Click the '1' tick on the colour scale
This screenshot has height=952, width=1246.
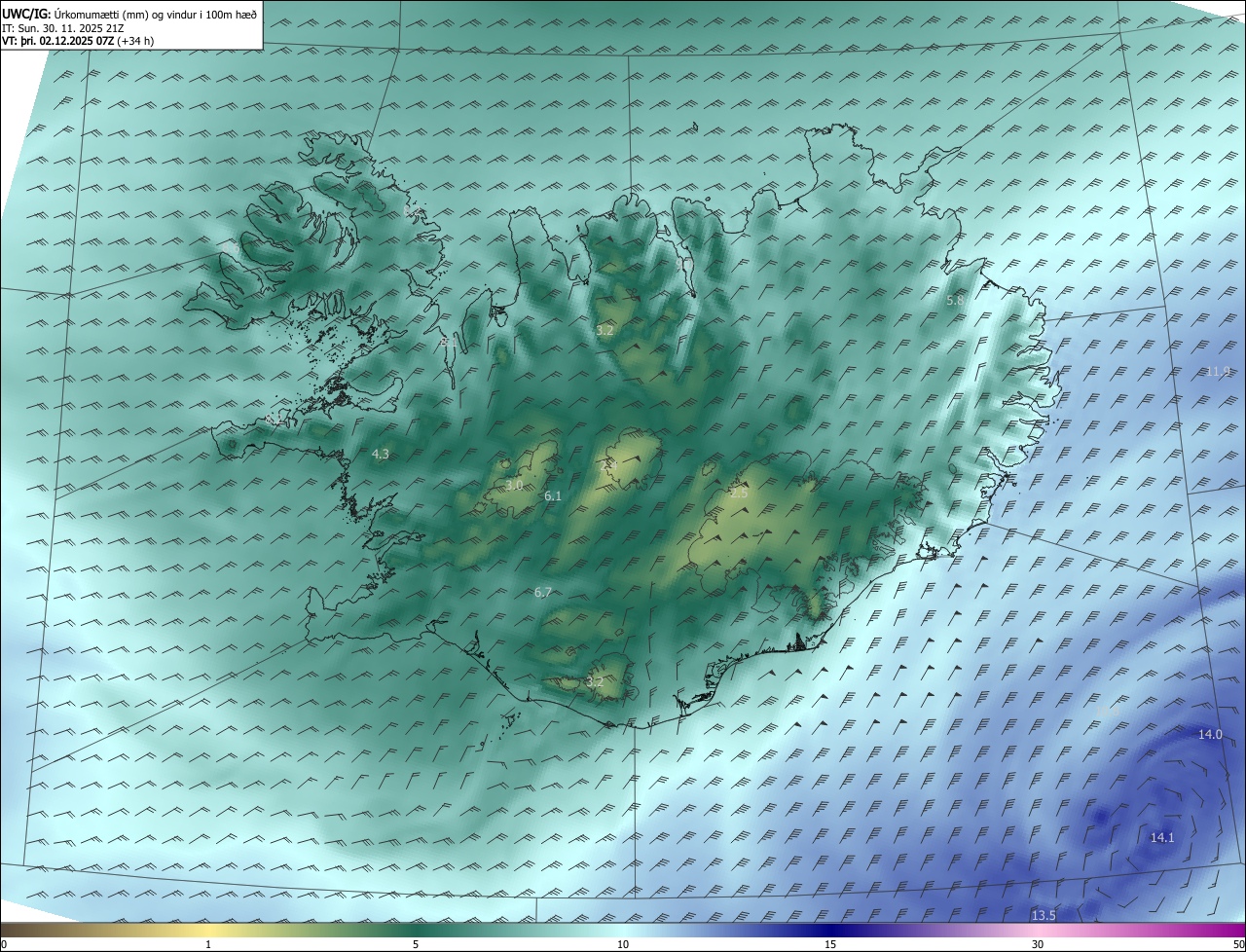pyautogui.click(x=208, y=944)
